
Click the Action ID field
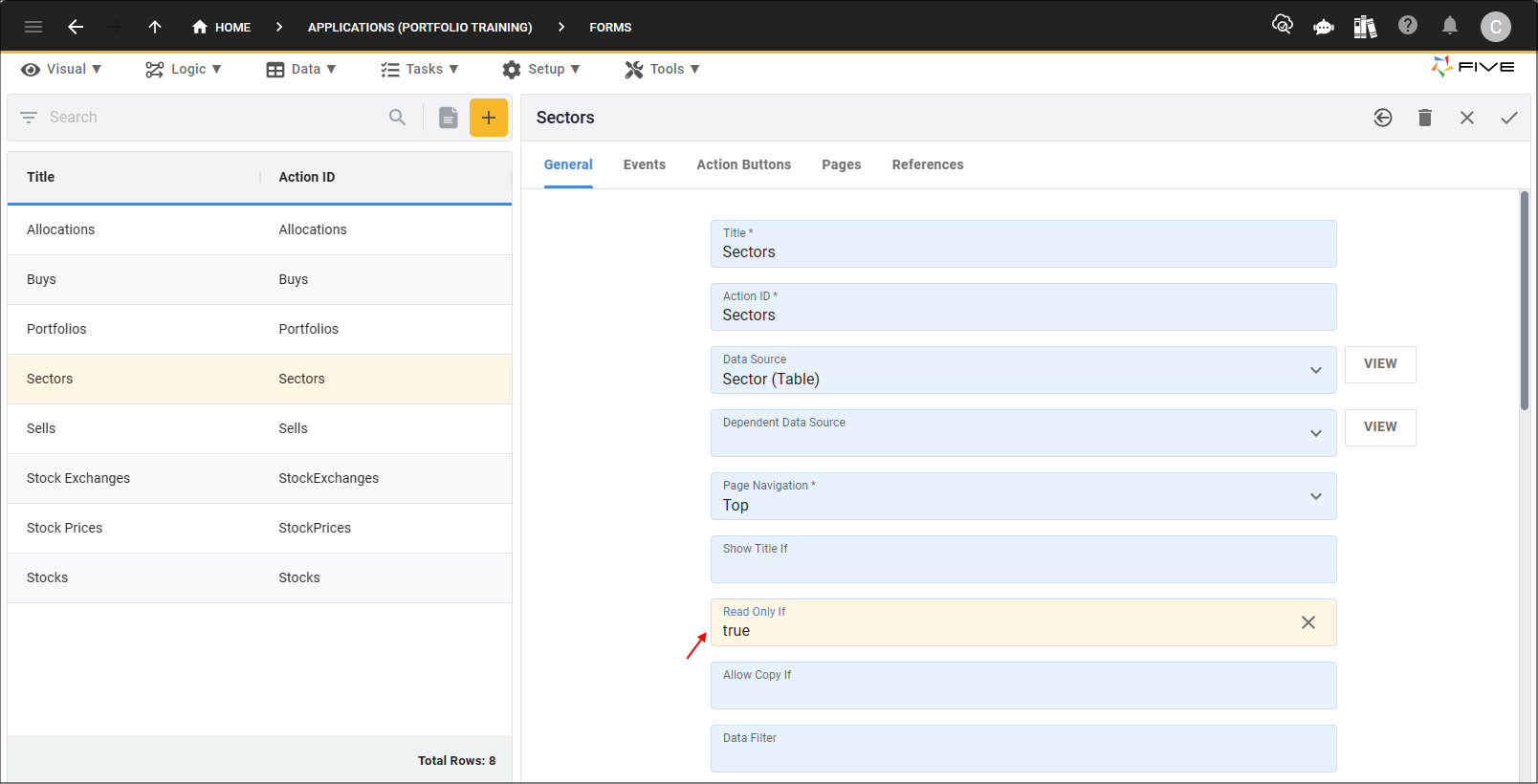tap(1023, 307)
